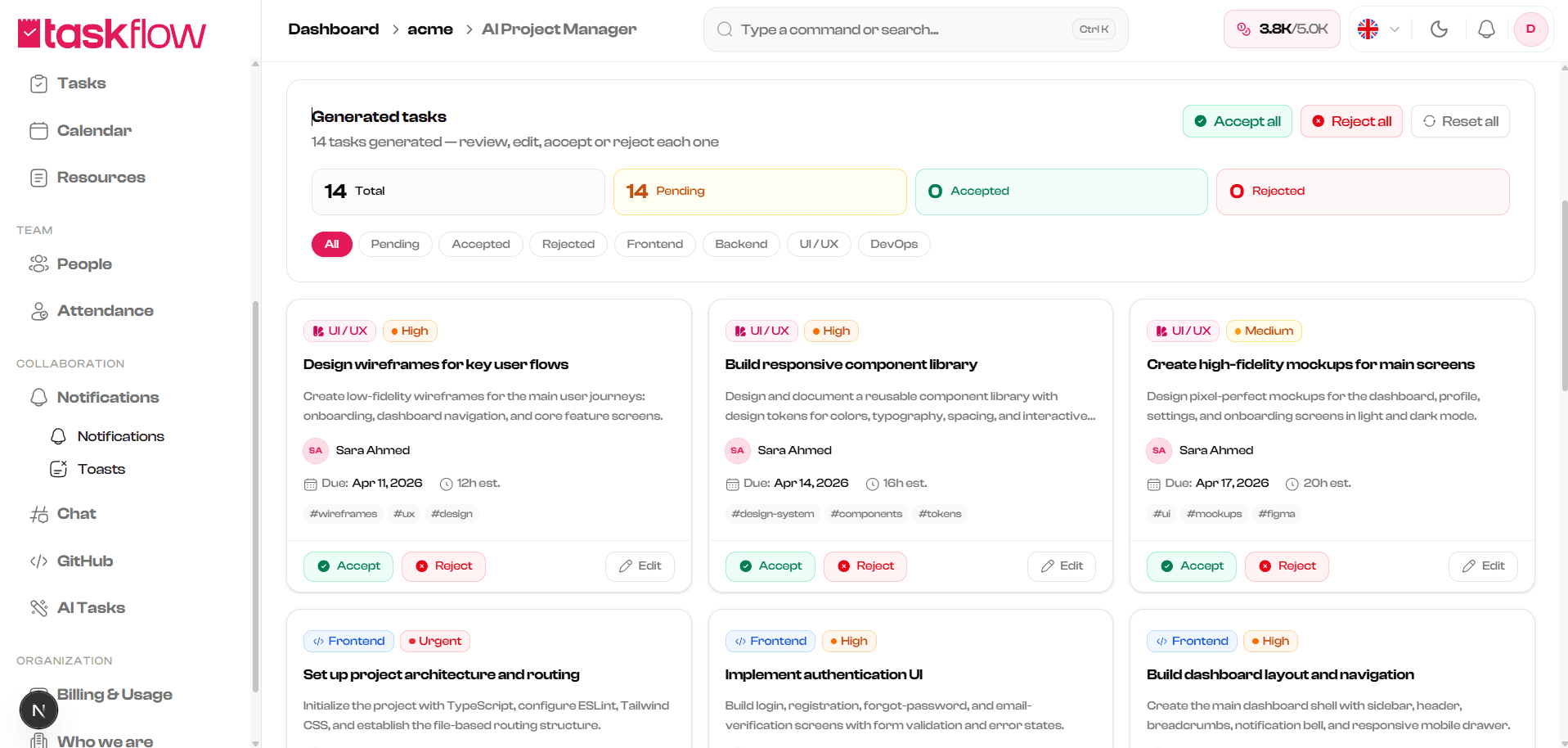Viewport: 1568px width, 748px height.
Task: Click the Due Apr 11, 2026 calendar icon
Action: tap(310, 484)
